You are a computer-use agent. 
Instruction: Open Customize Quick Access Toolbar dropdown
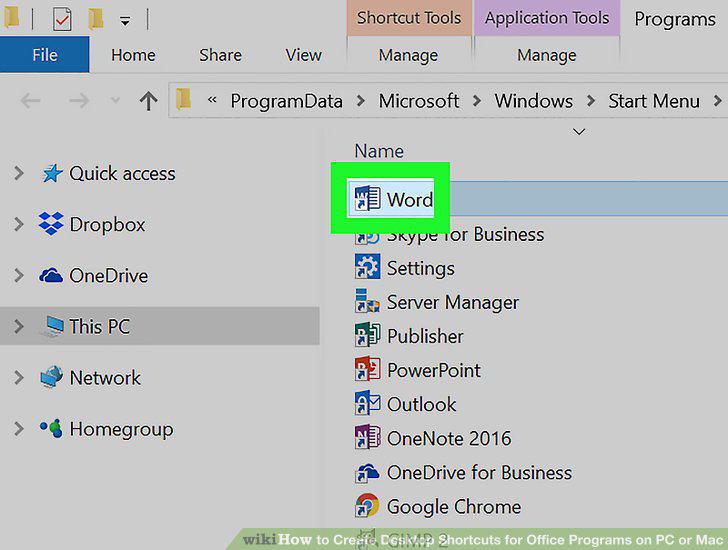pos(125,21)
